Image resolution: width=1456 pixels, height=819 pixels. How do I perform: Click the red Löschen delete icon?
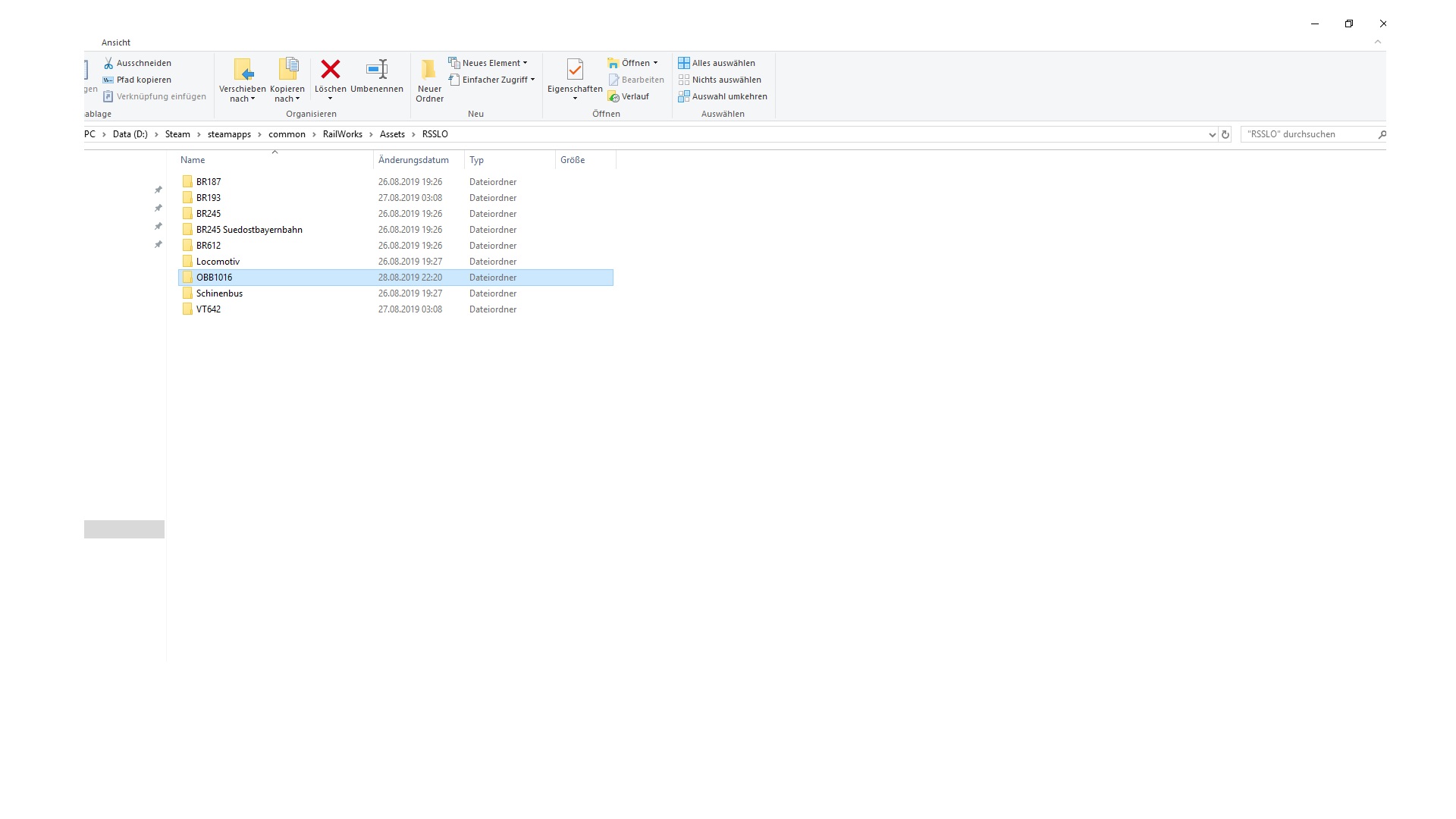[x=330, y=70]
